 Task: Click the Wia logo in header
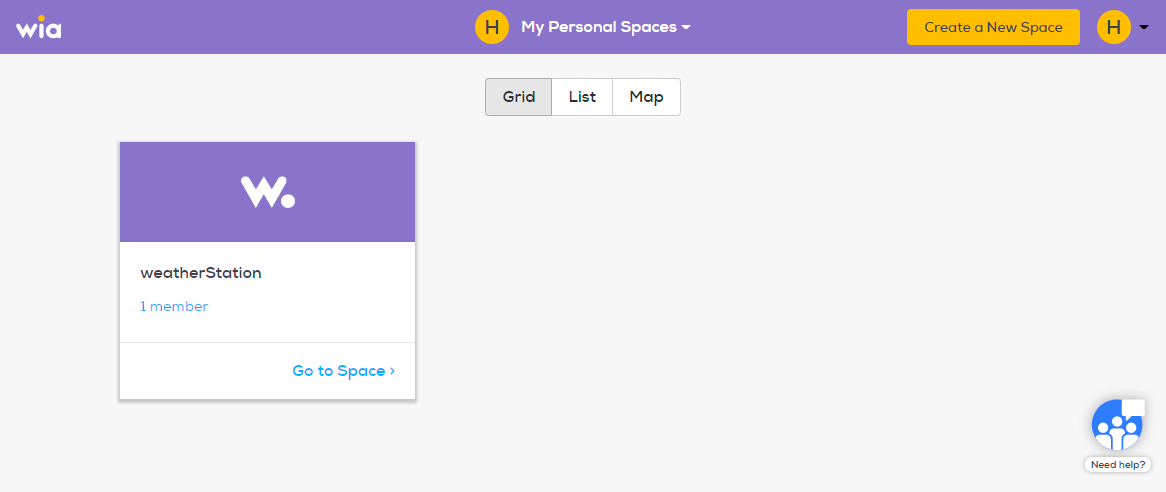pos(39,27)
